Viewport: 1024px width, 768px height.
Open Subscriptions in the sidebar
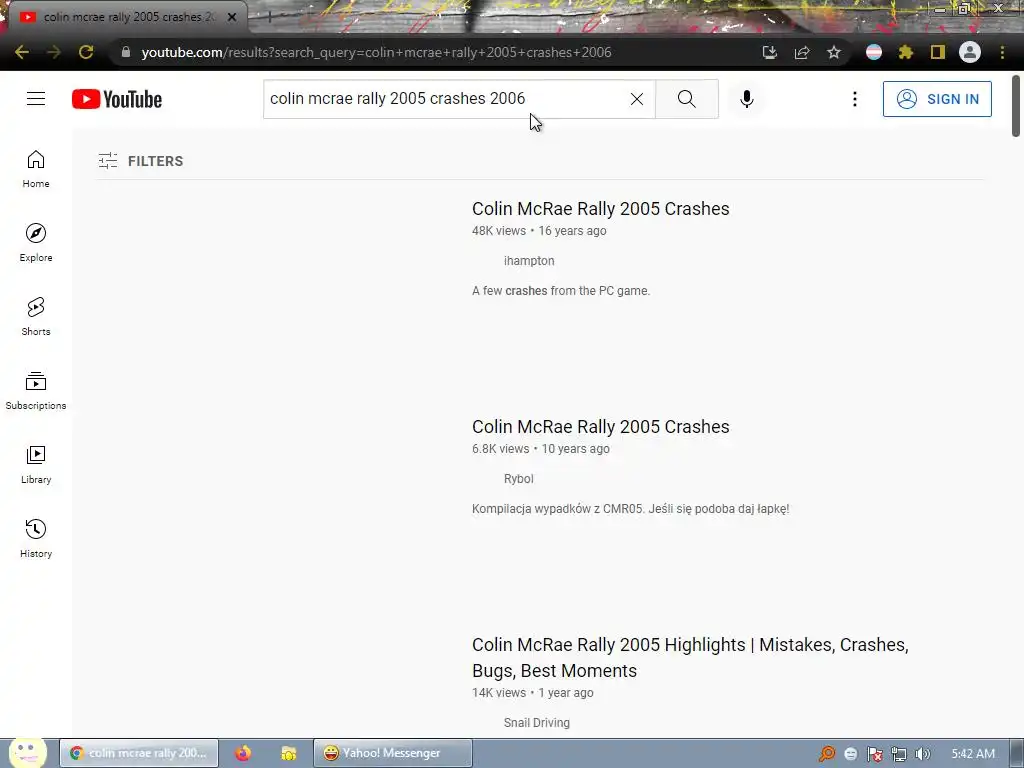click(36, 391)
